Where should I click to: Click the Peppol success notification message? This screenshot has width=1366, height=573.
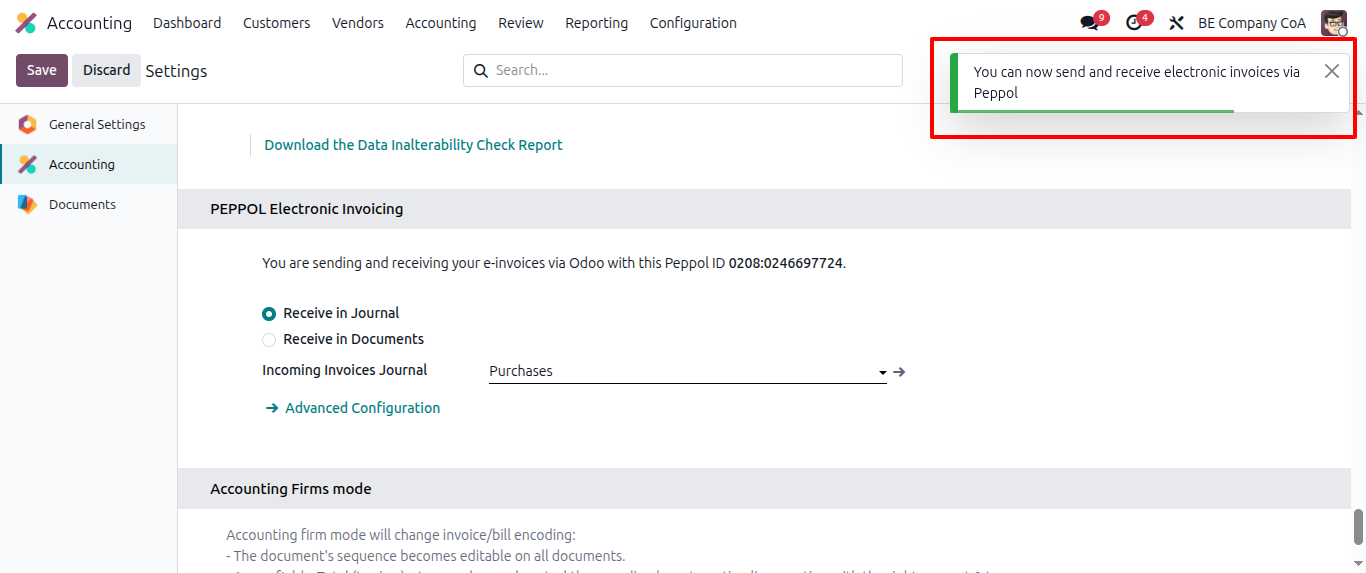[1137, 82]
